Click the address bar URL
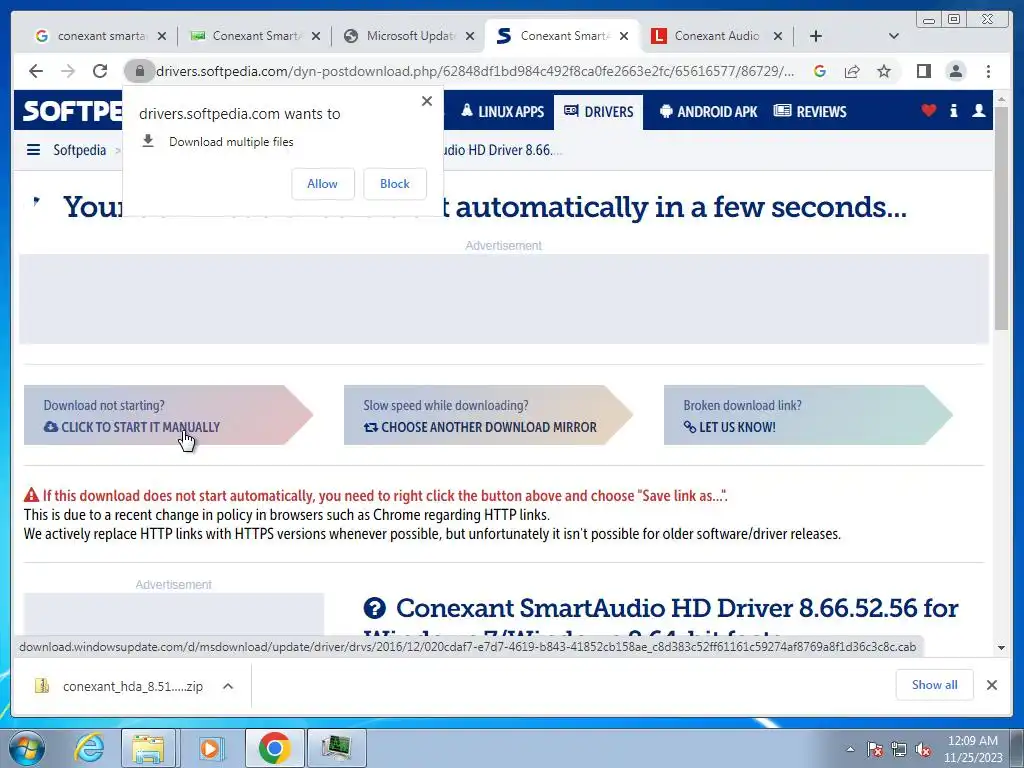The image size is (1024, 768). [475, 71]
